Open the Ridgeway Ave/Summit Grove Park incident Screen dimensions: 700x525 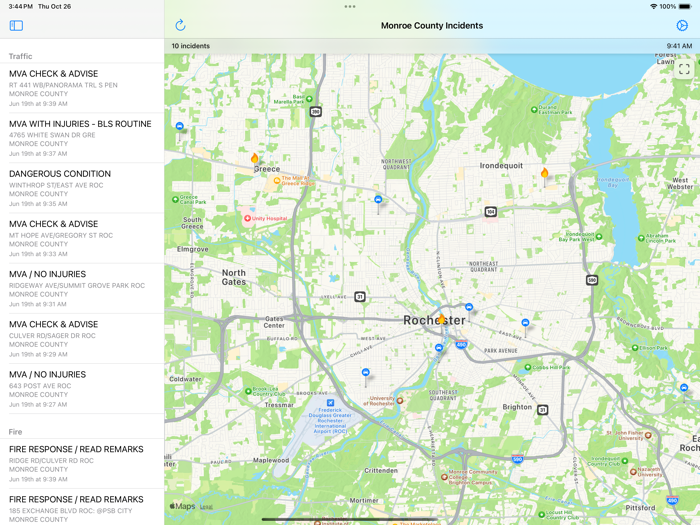[82, 288]
